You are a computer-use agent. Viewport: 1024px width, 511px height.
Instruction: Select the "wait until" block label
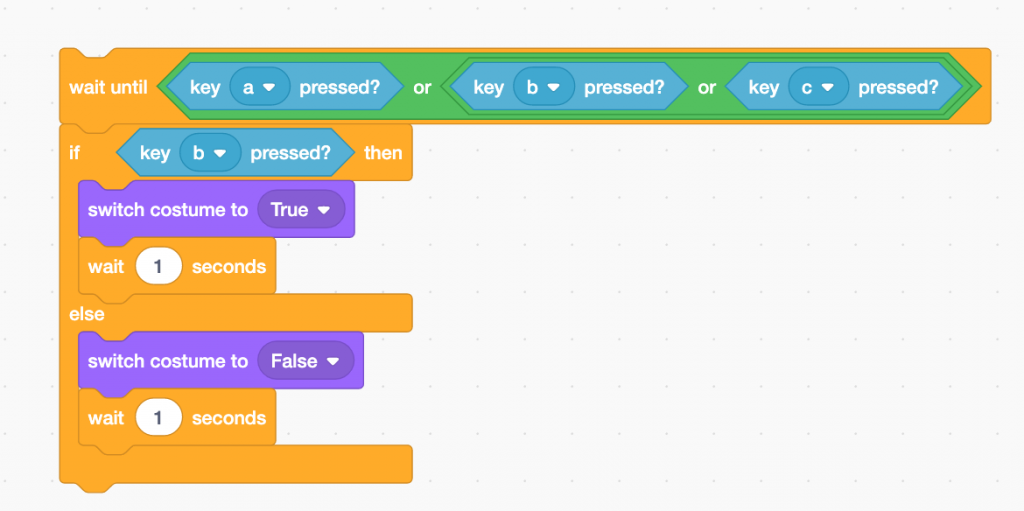click(x=108, y=87)
